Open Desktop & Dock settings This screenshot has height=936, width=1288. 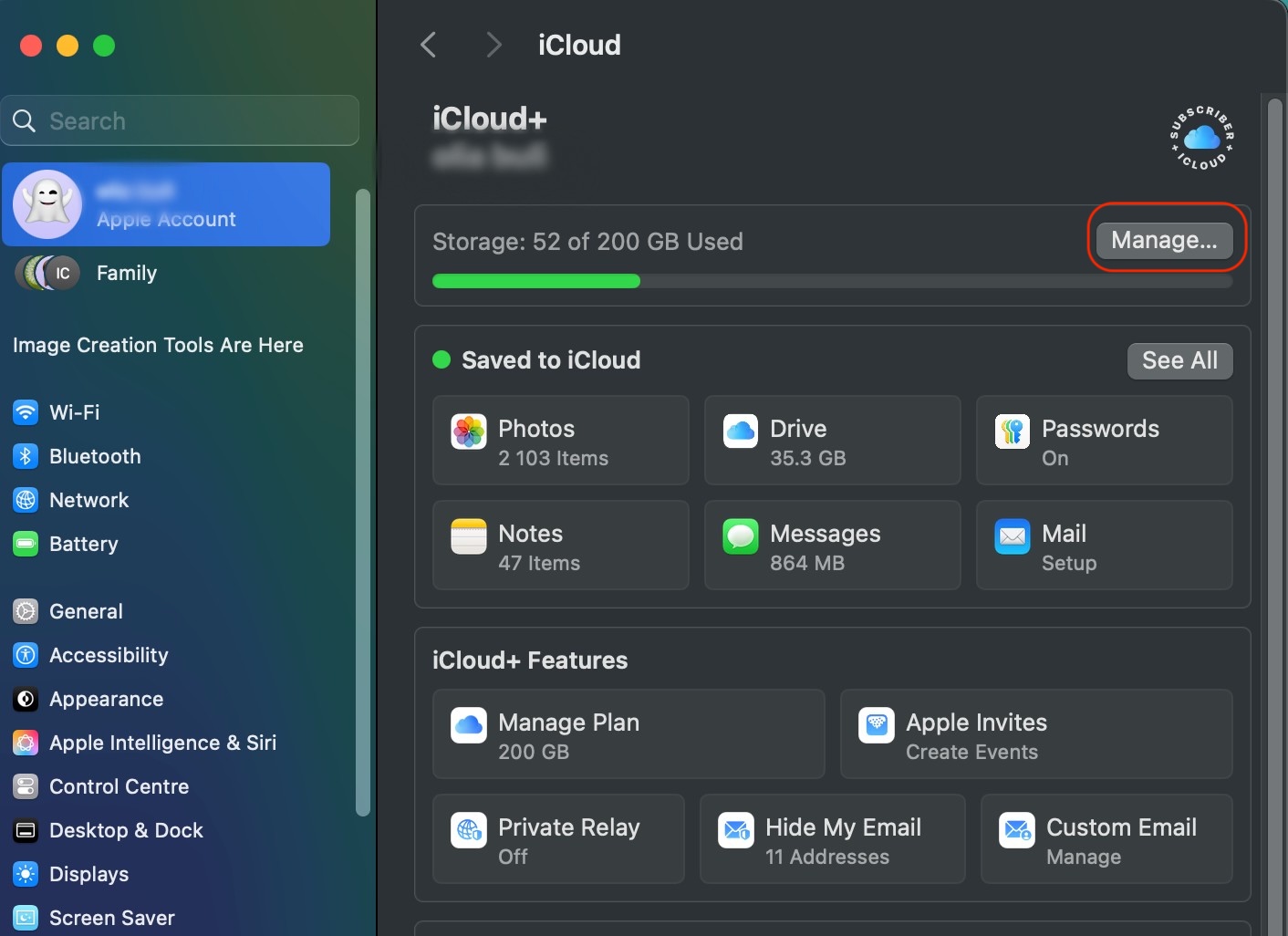(127, 830)
